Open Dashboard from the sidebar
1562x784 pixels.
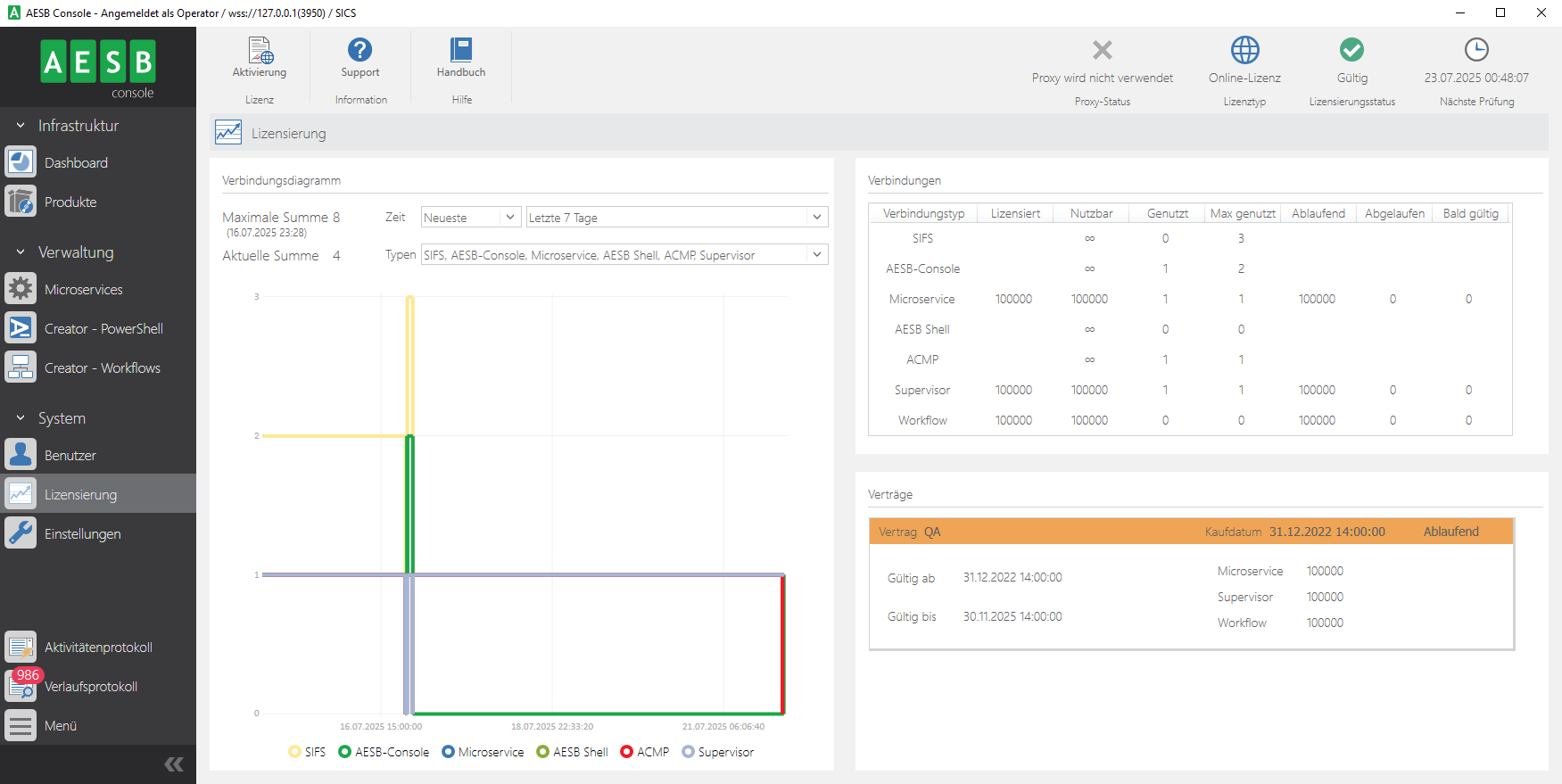coord(76,163)
